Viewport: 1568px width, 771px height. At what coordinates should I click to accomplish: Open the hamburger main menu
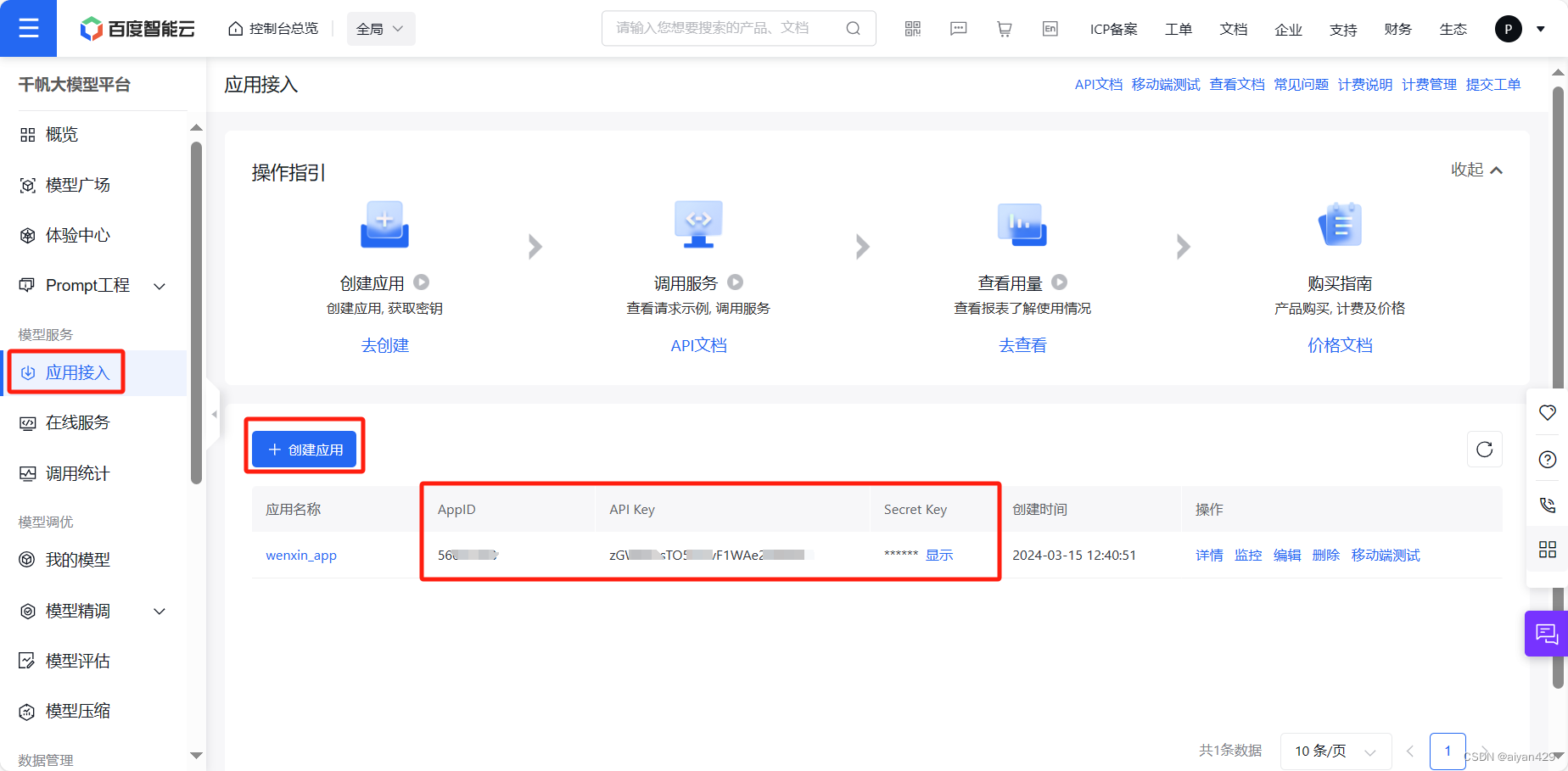tap(28, 28)
